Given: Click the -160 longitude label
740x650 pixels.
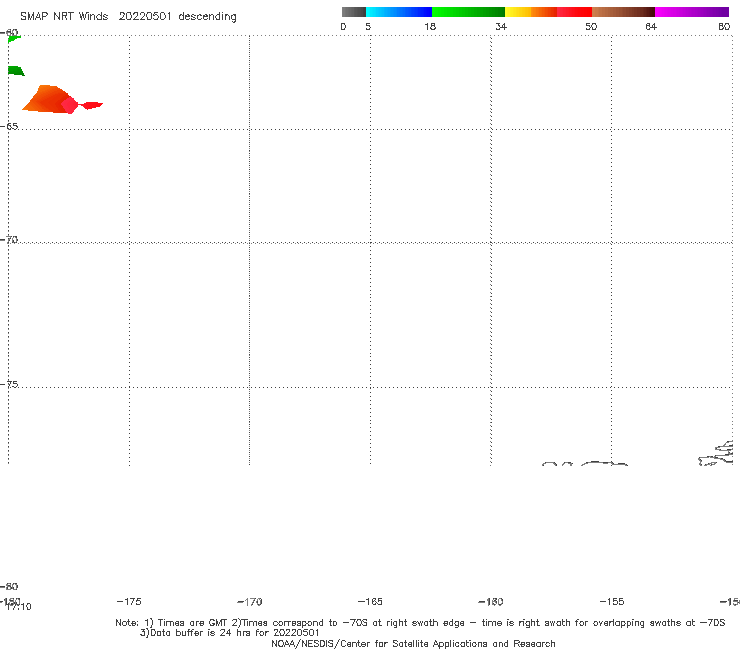Looking at the screenshot, I should pos(491,602).
